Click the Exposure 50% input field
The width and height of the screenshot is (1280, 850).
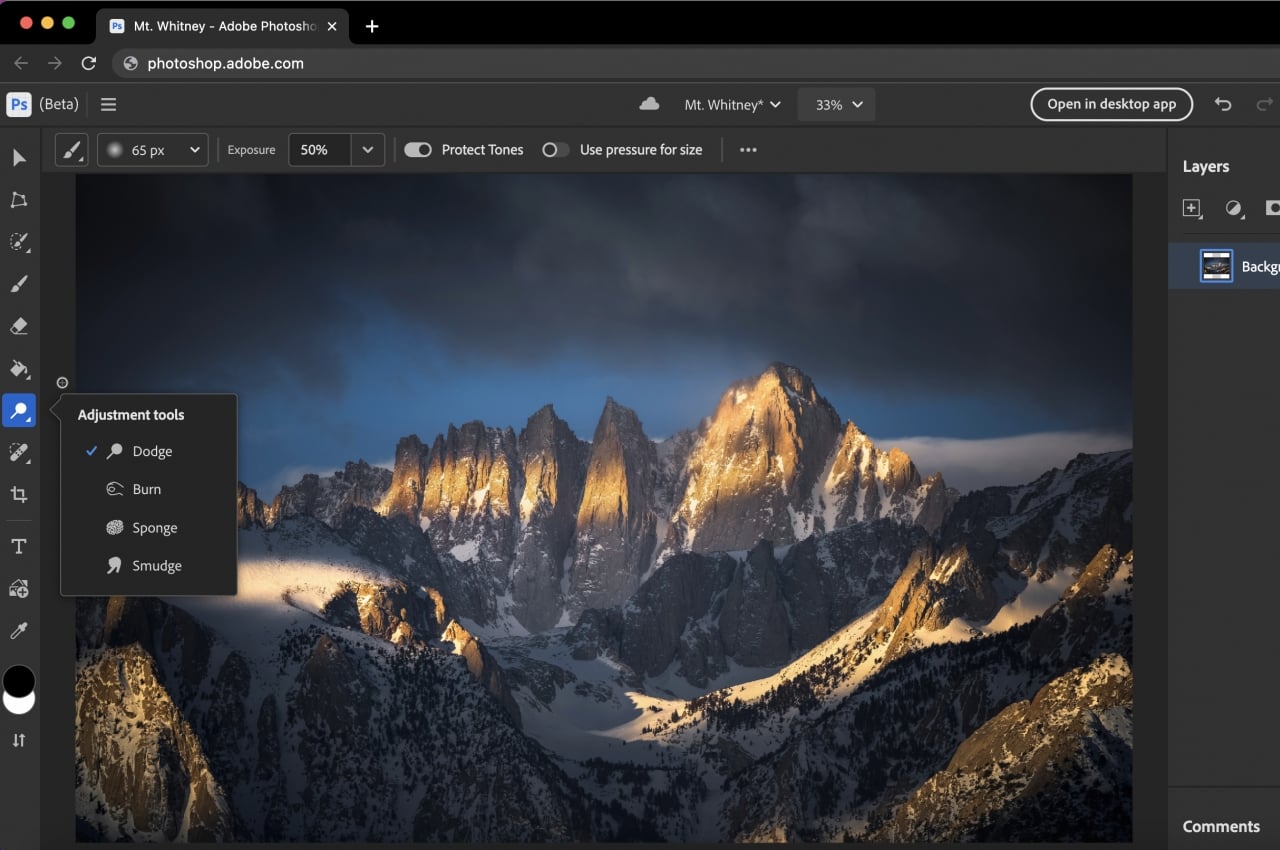319,150
